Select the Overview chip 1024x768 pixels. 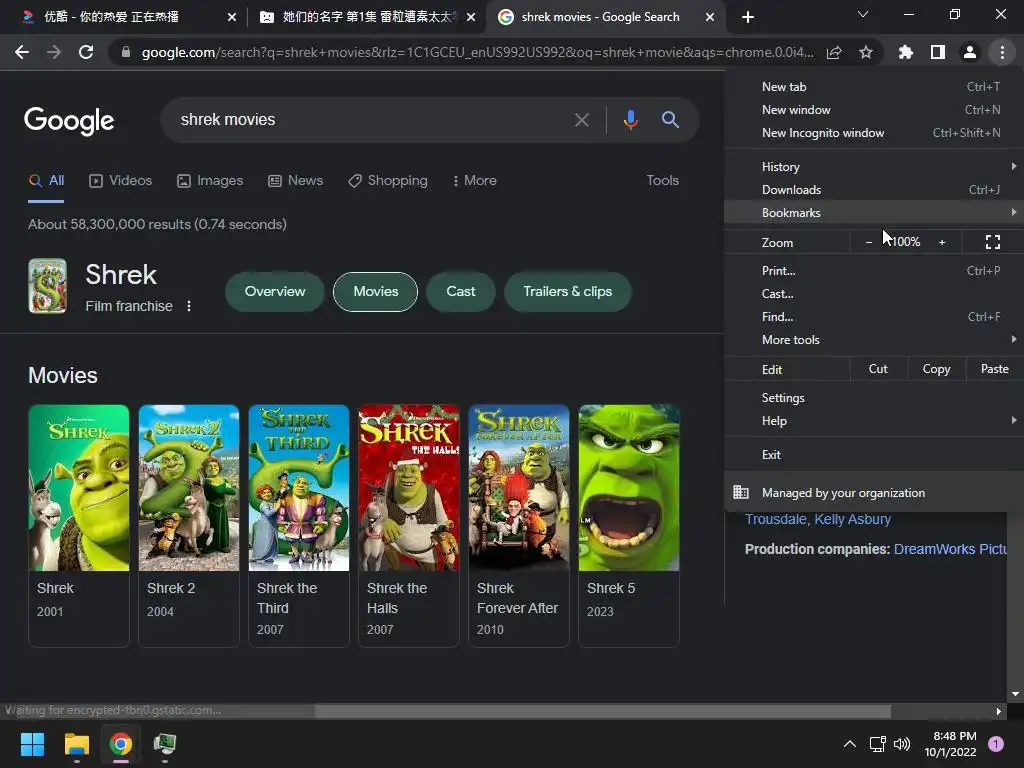click(275, 292)
